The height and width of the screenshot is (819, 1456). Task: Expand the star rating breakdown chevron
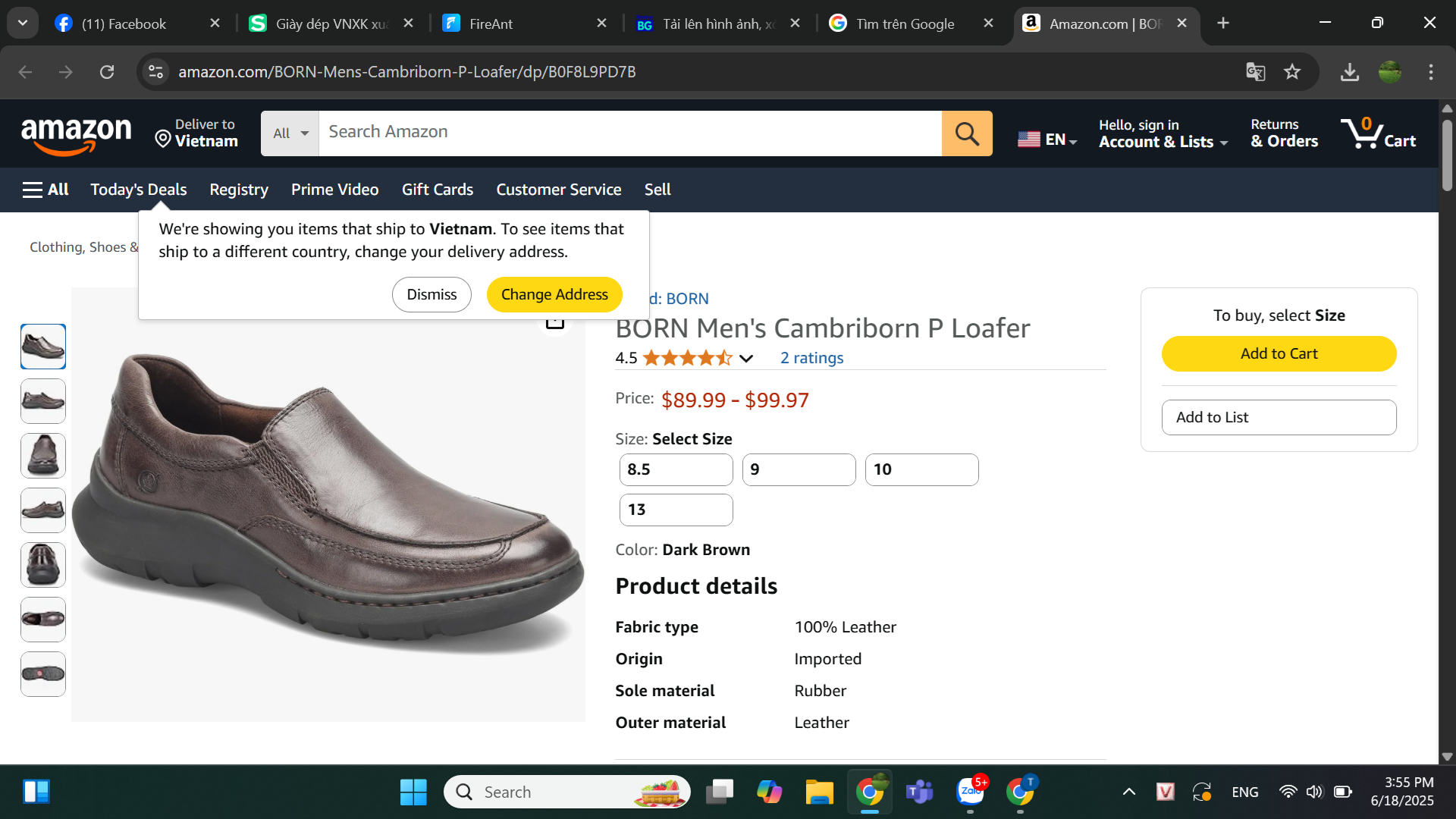(x=746, y=359)
